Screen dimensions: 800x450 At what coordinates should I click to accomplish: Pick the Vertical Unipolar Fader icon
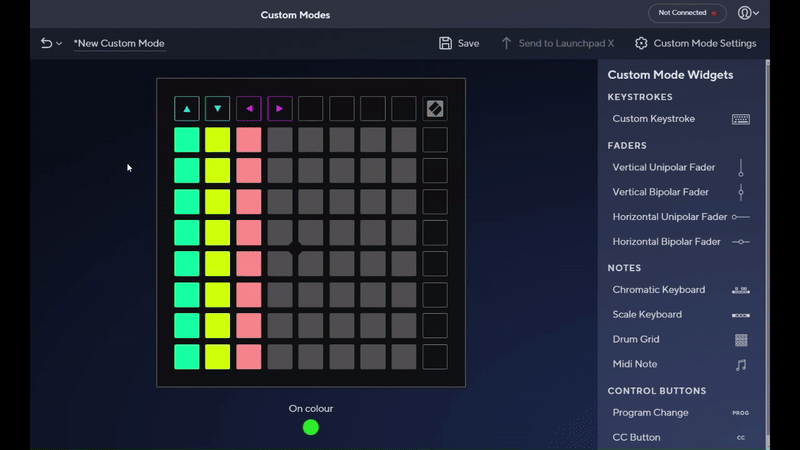(x=740, y=168)
